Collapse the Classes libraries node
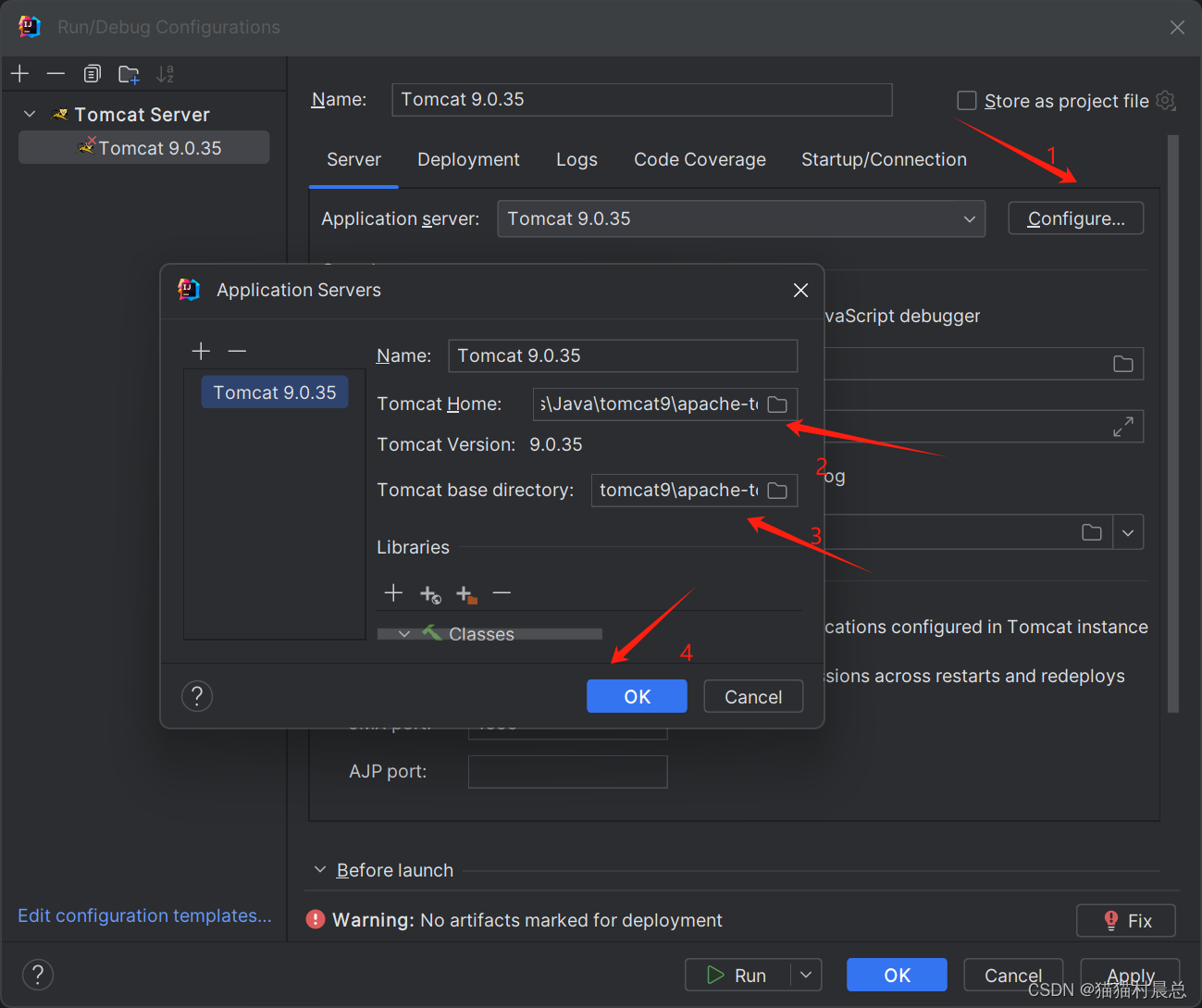1202x1008 pixels. point(404,634)
